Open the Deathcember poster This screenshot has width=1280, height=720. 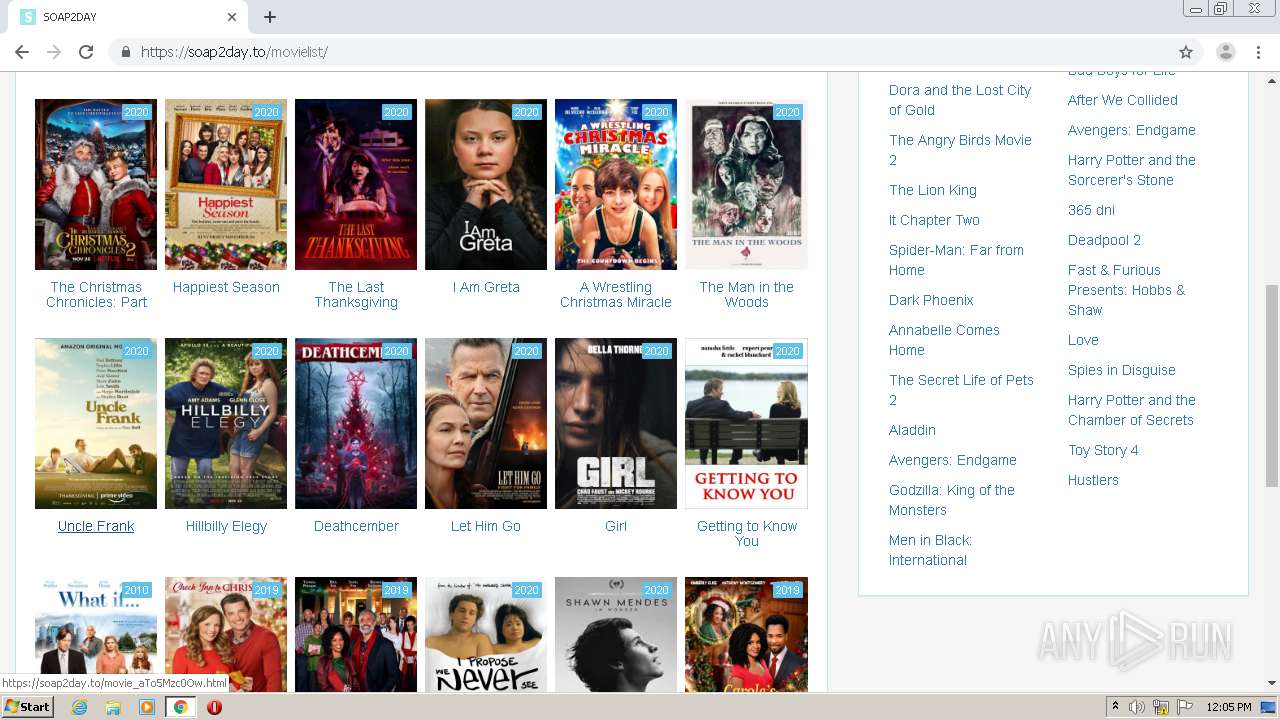(356, 423)
